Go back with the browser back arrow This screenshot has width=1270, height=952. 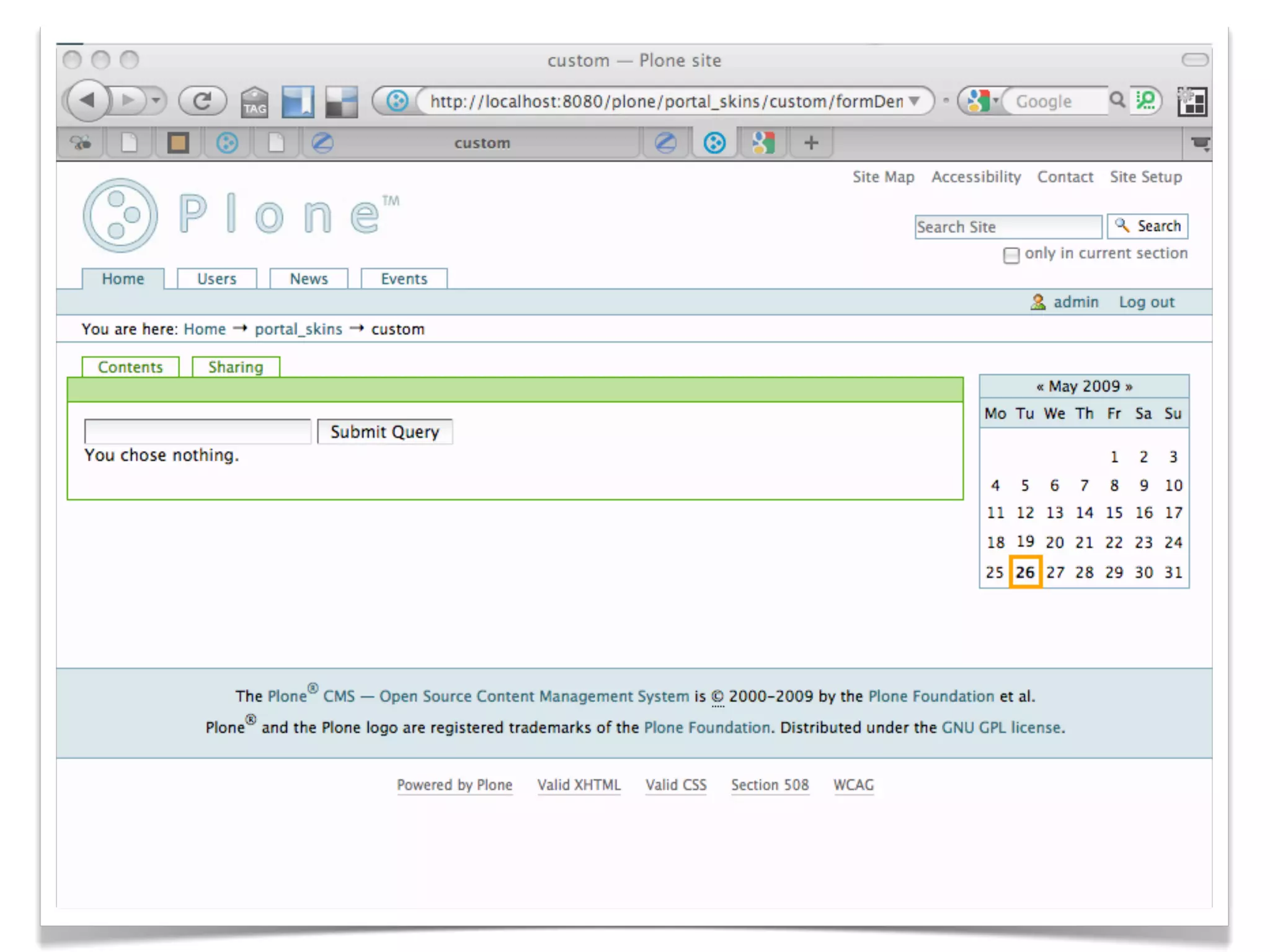(x=87, y=100)
